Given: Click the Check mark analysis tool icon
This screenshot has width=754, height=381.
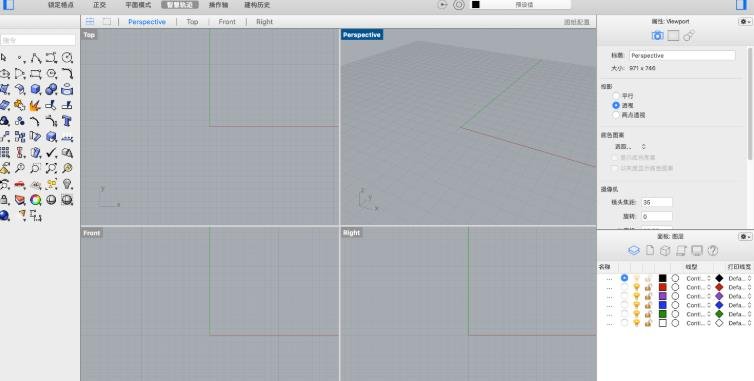Looking at the screenshot, I should 51,152.
